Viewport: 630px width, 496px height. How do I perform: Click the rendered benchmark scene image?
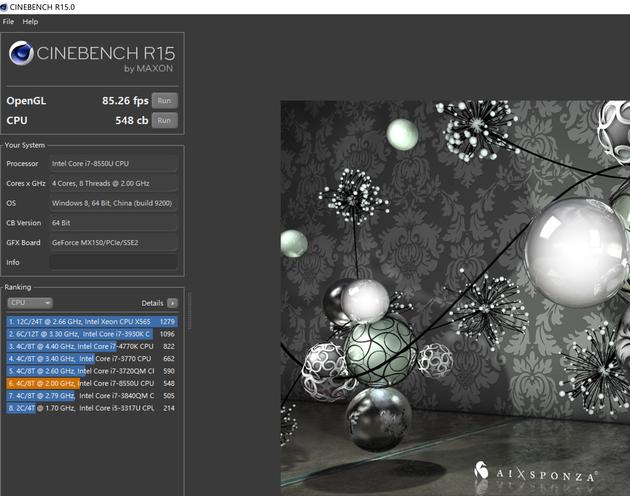(455, 298)
